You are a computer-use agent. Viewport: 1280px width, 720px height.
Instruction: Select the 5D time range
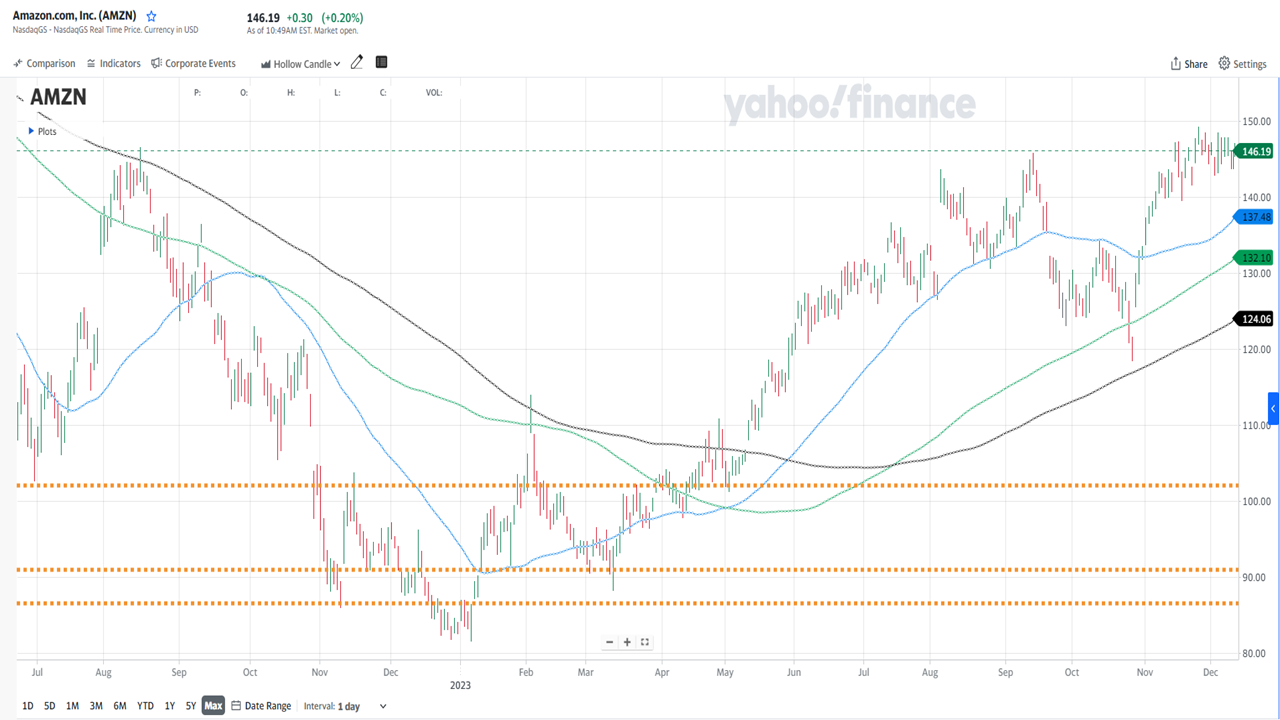[49, 706]
